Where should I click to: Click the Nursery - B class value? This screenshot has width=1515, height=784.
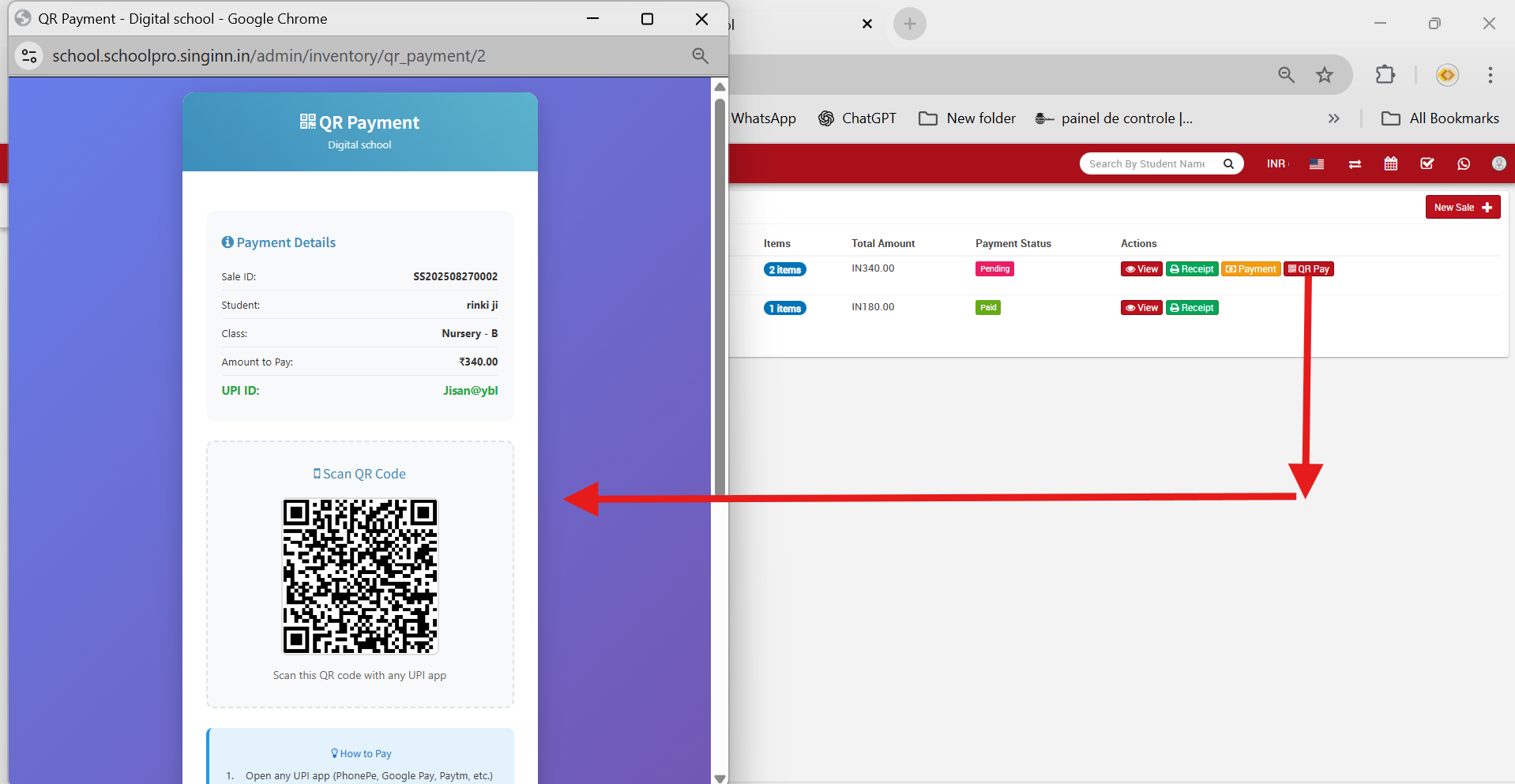coord(469,333)
